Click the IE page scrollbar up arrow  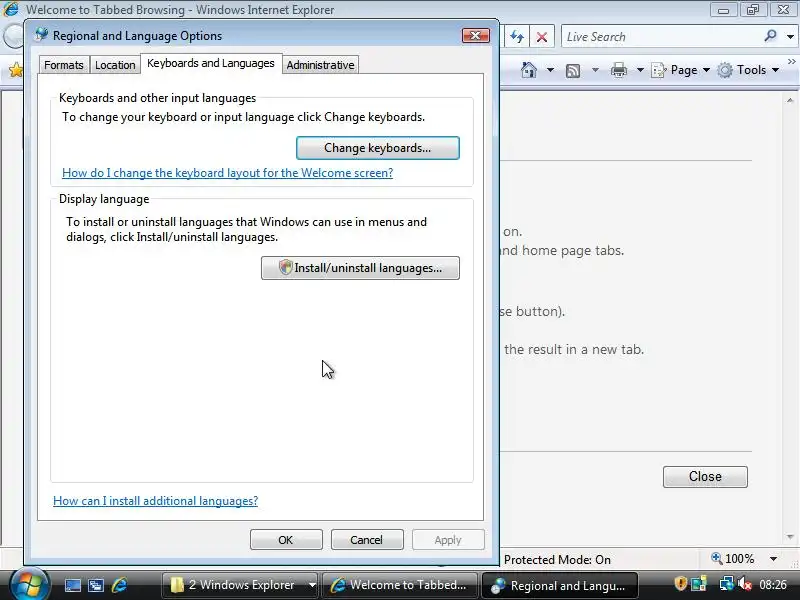click(x=790, y=100)
